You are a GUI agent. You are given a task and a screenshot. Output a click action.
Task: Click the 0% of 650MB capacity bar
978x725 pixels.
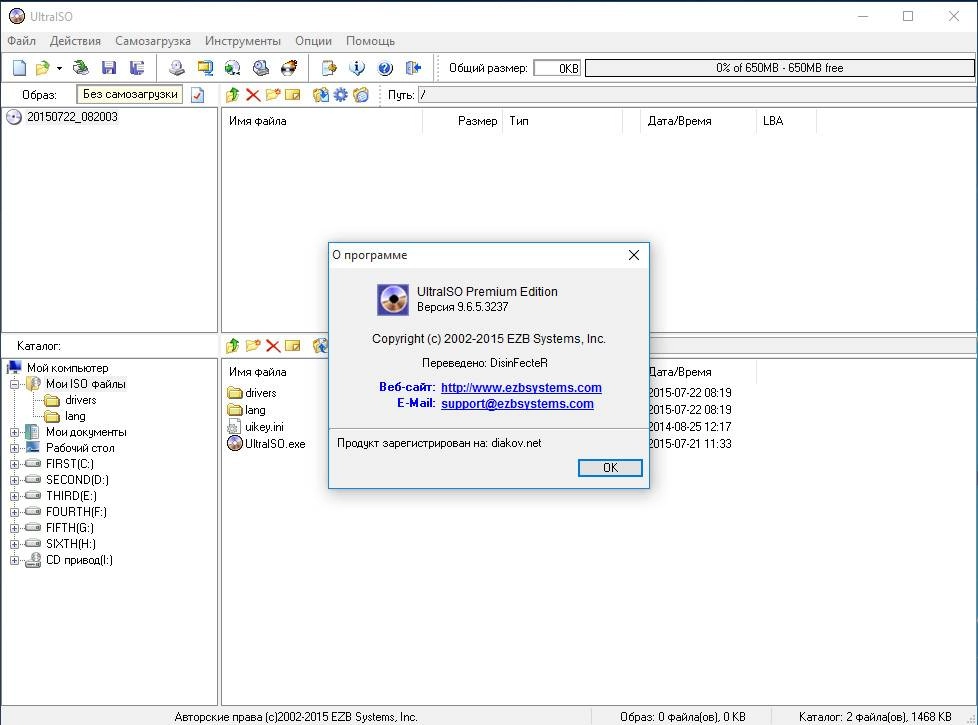pos(780,68)
